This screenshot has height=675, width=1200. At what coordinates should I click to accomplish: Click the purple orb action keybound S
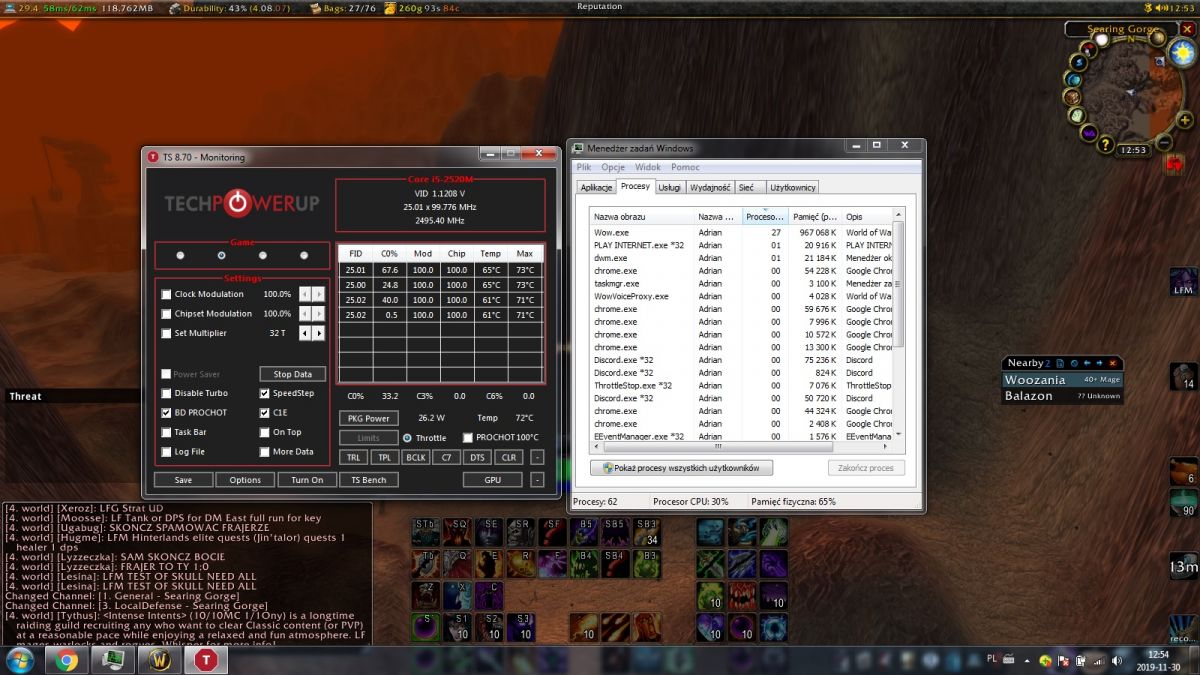point(426,628)
